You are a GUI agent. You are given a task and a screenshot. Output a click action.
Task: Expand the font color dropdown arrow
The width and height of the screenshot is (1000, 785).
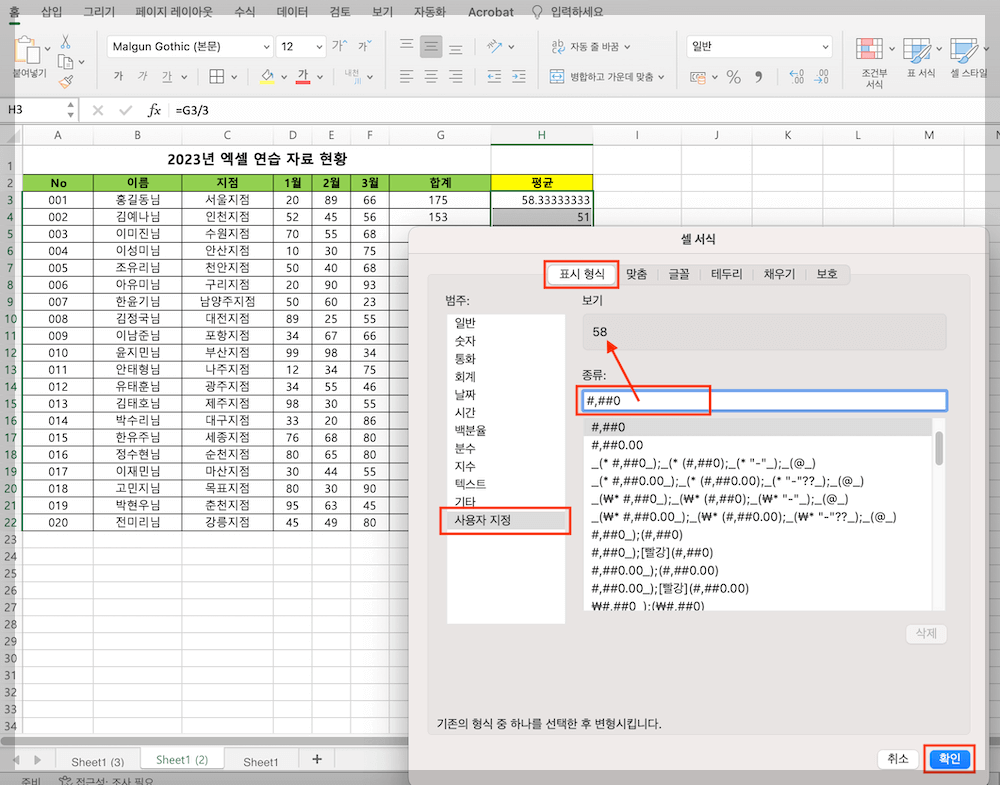tap(320, 77)
